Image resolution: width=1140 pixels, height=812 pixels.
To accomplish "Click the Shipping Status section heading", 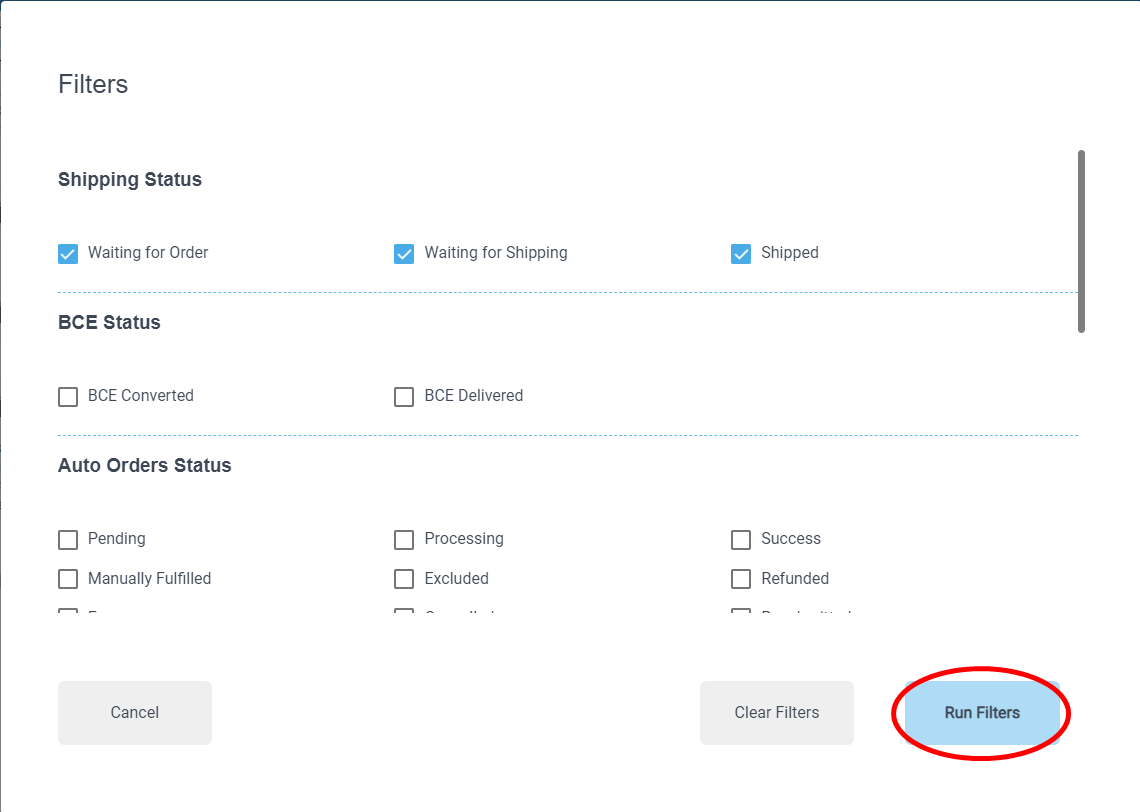I will 130,180.
